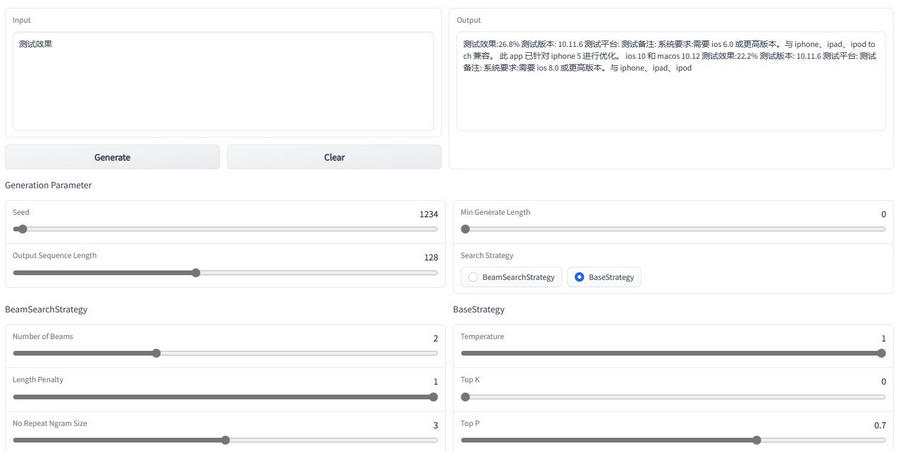Click the Temperature slider track
The image size is (900, 451).
(x=673, y=353)
